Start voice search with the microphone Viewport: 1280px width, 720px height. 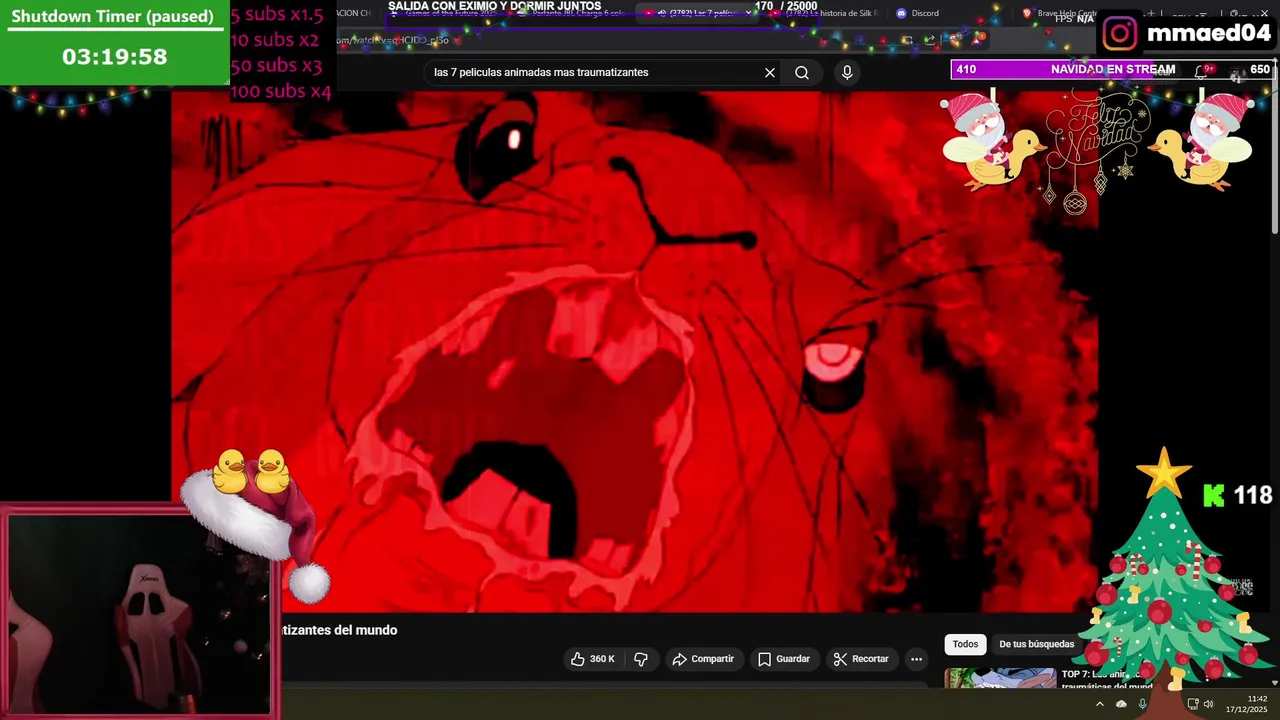click(x=847, y=72)
